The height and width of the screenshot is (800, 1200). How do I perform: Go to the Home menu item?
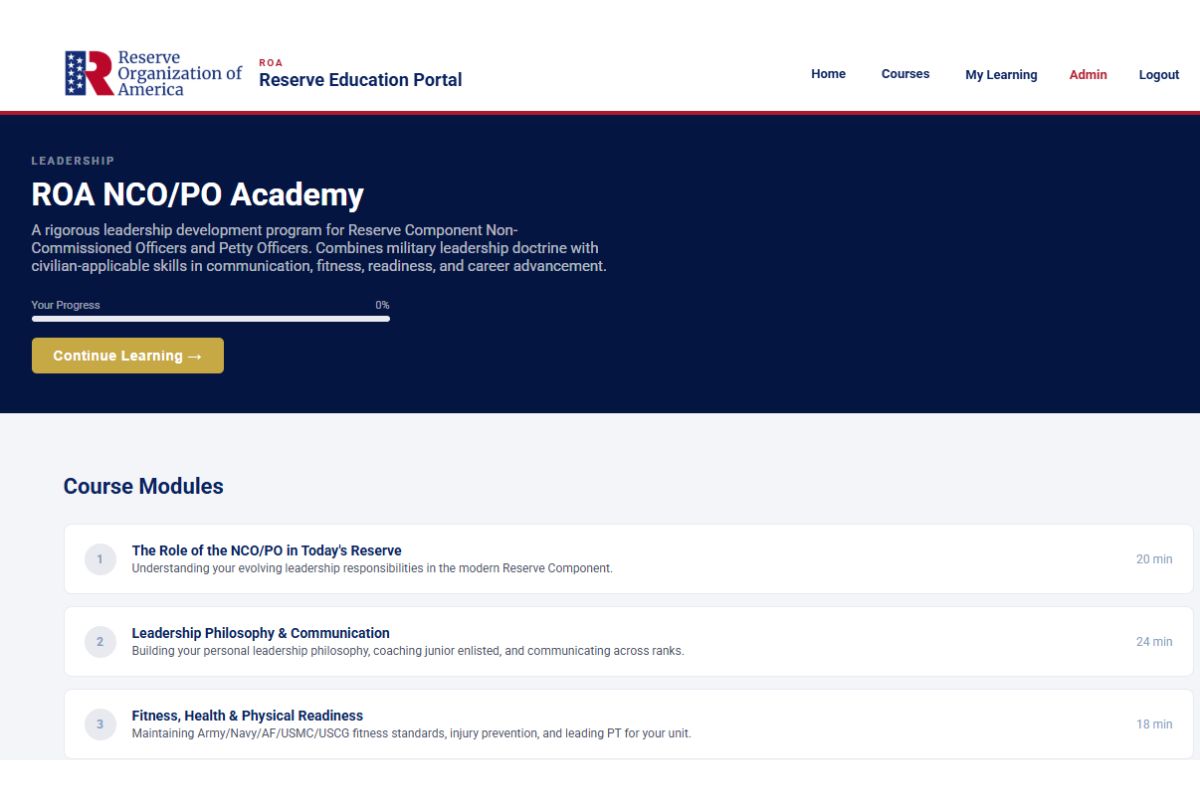[828, 74]
